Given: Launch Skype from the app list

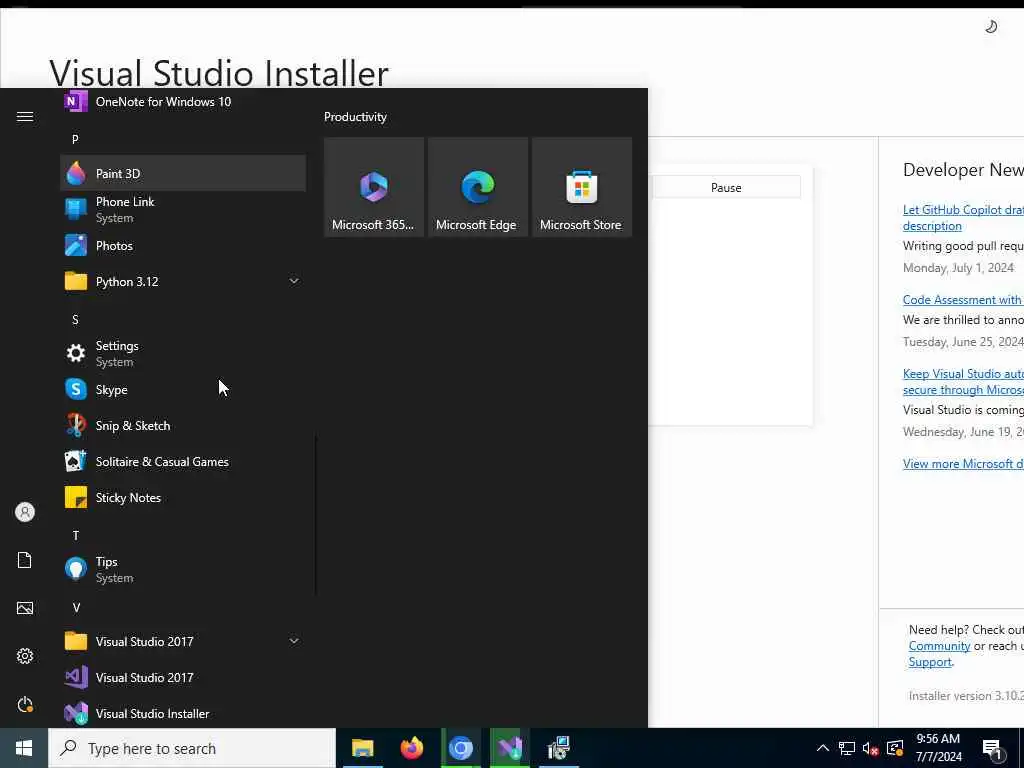Looking at the screenshot, I should [183, 389].
